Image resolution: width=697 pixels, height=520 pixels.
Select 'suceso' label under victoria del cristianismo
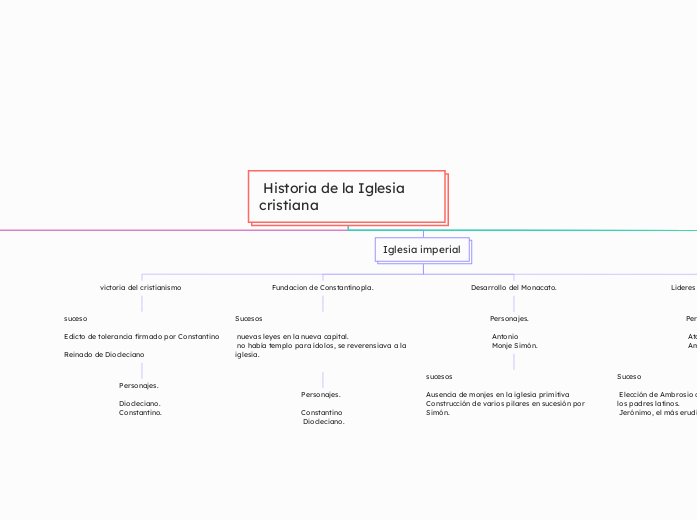pyautogui.click(x=76, y=319)
